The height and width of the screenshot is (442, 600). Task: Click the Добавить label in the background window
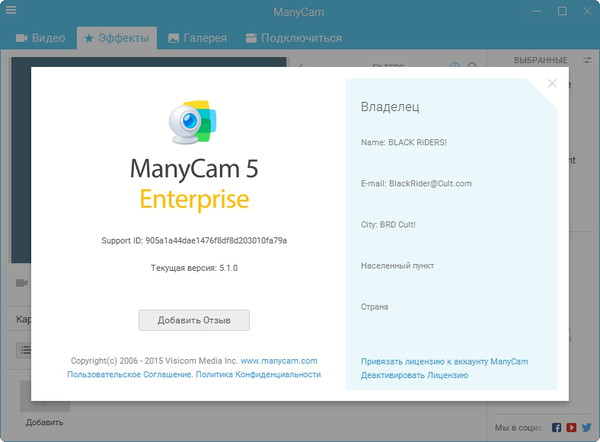click(44, 422)
